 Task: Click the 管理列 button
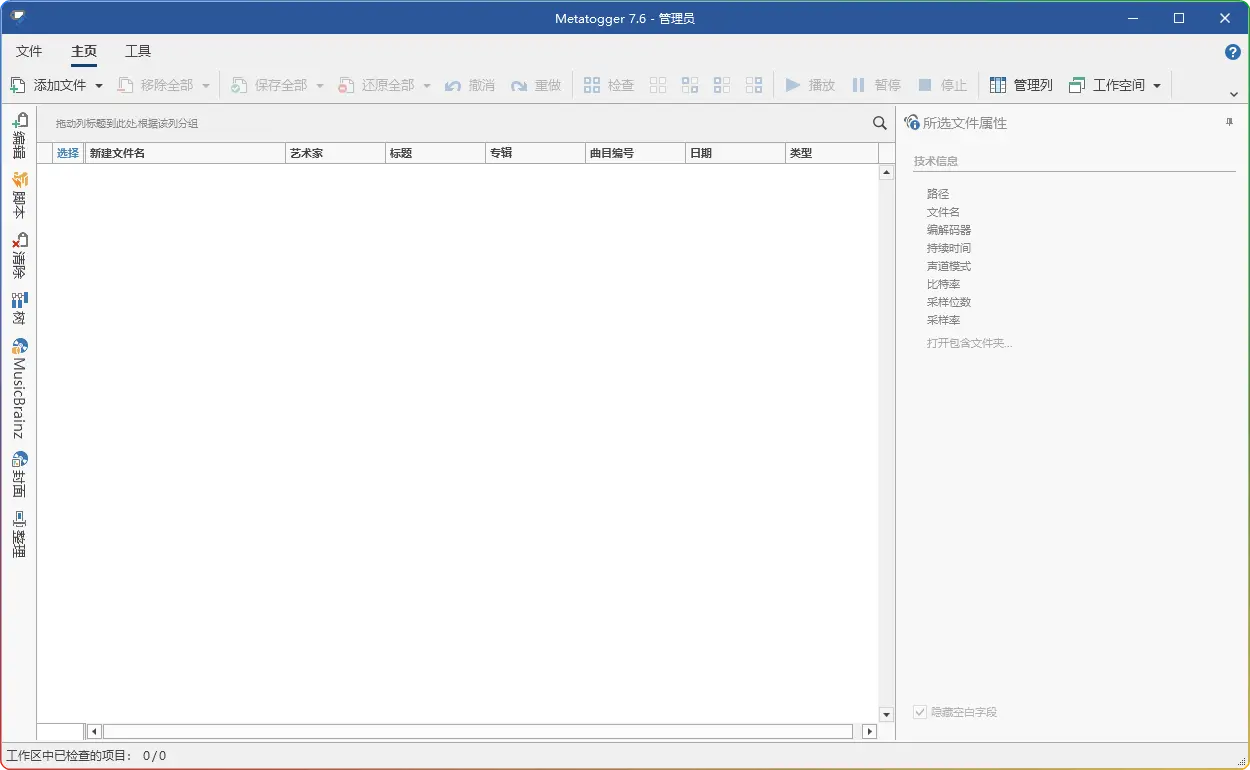pos(1021,86)
